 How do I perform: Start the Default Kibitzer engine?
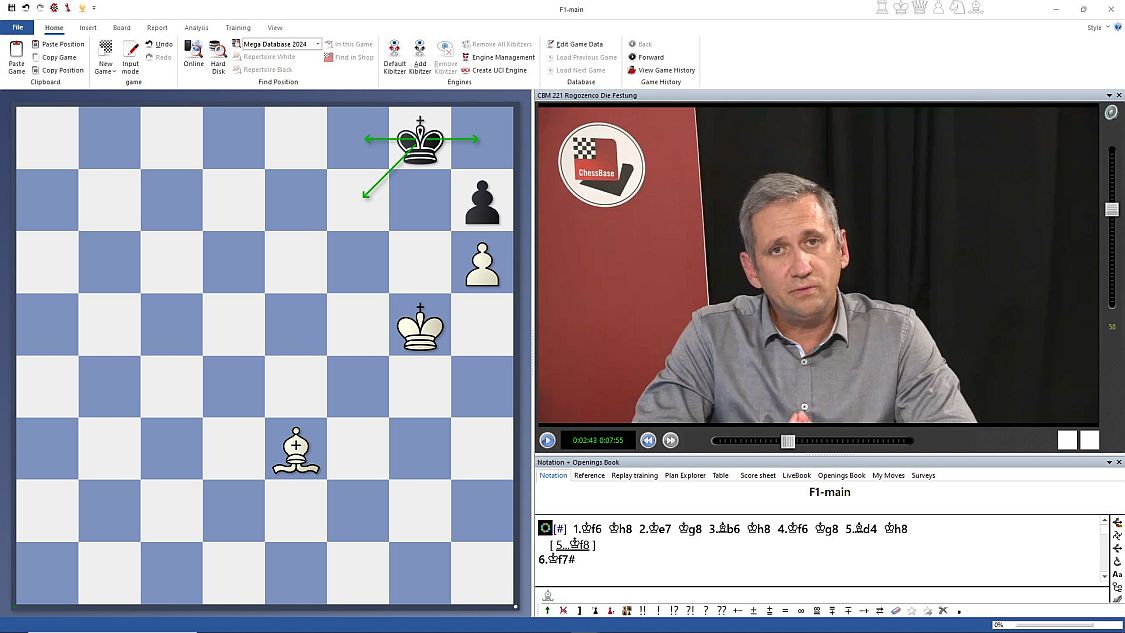[394, 55]
